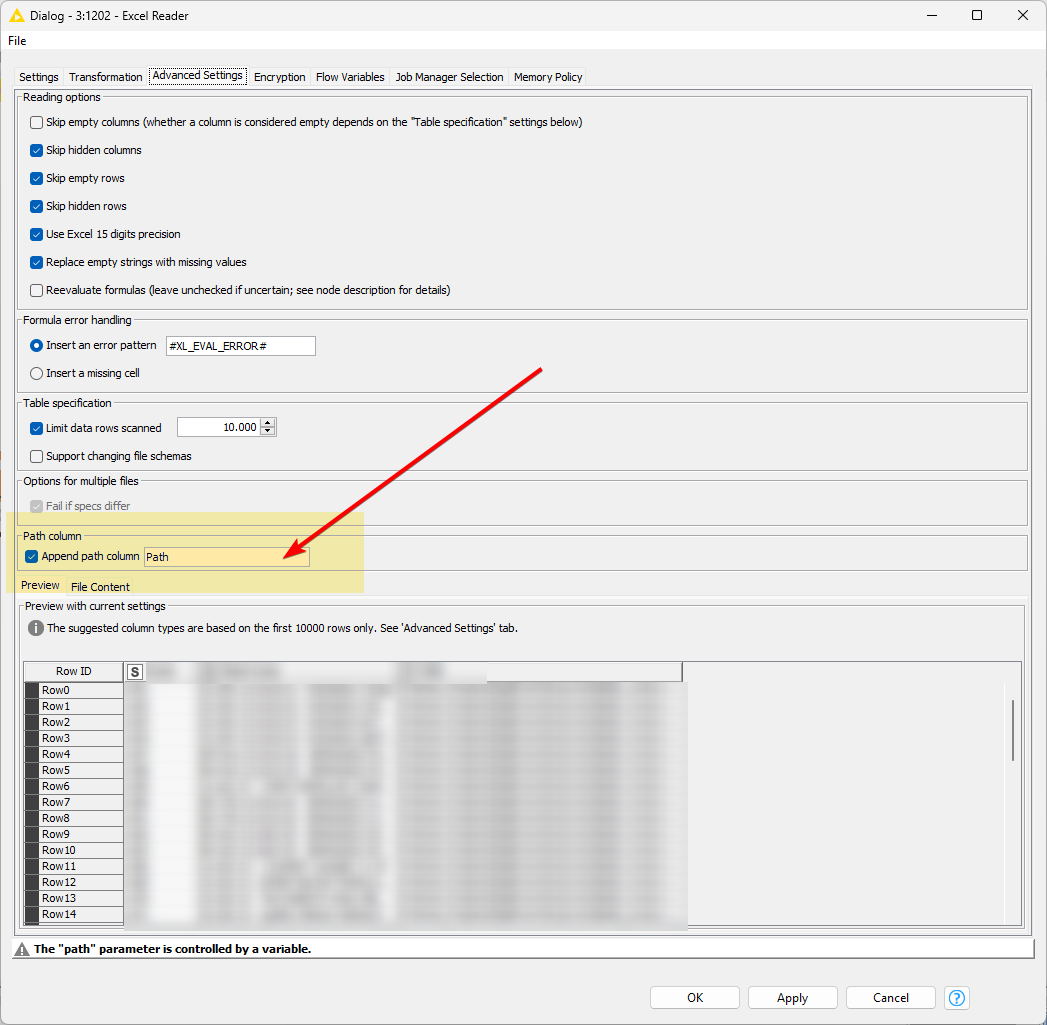
Task: Enable Skip empty columns
Action: pos(36,122)
